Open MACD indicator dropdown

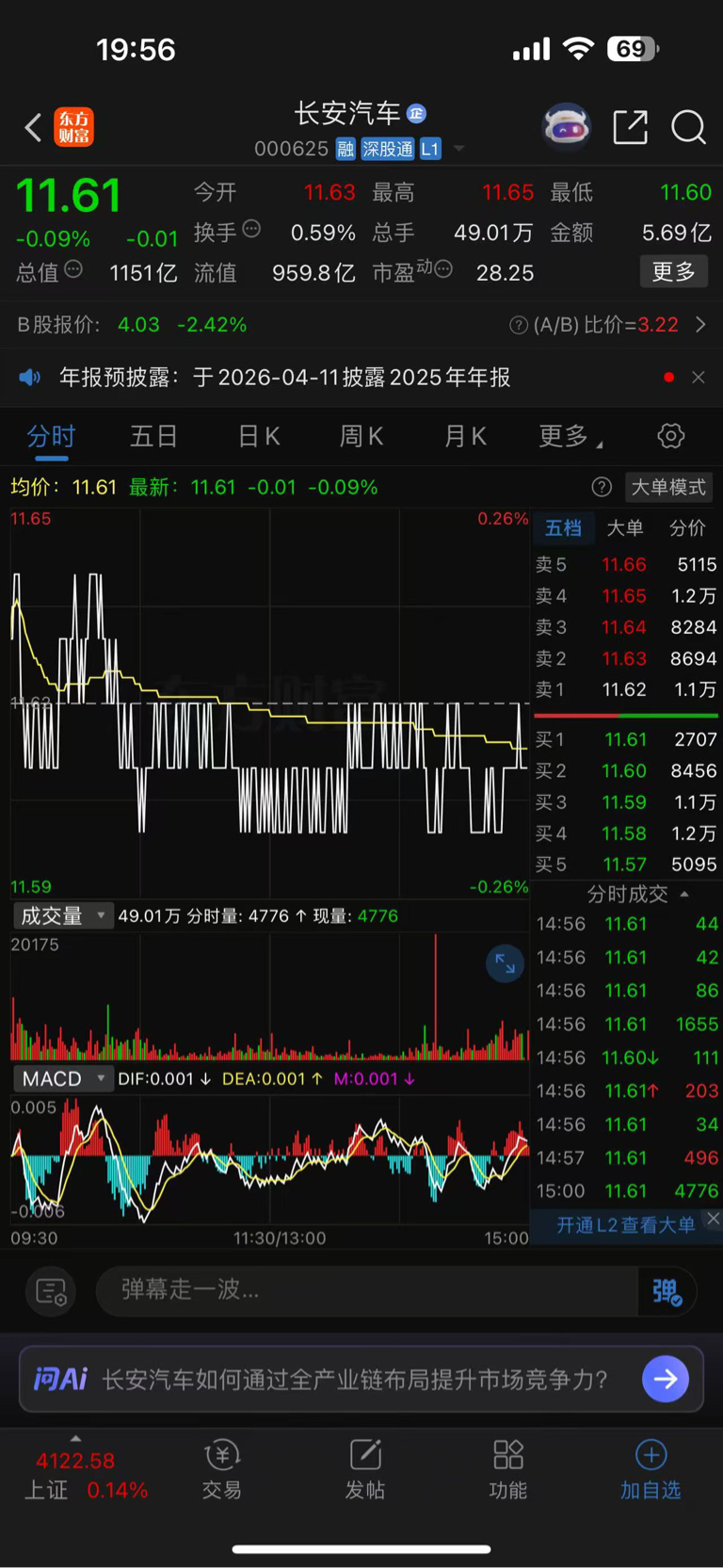coord(63,1079)
